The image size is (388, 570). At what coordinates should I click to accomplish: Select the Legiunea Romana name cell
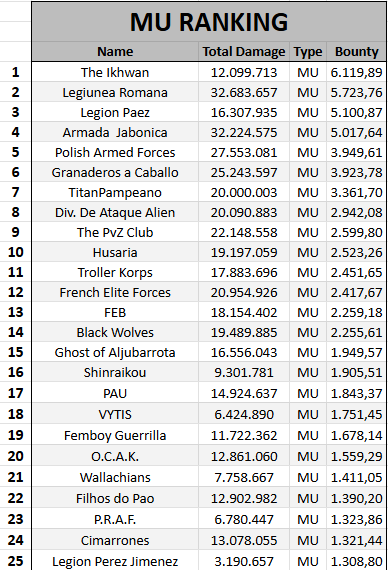pyautogui.click(x=115, y=92)
